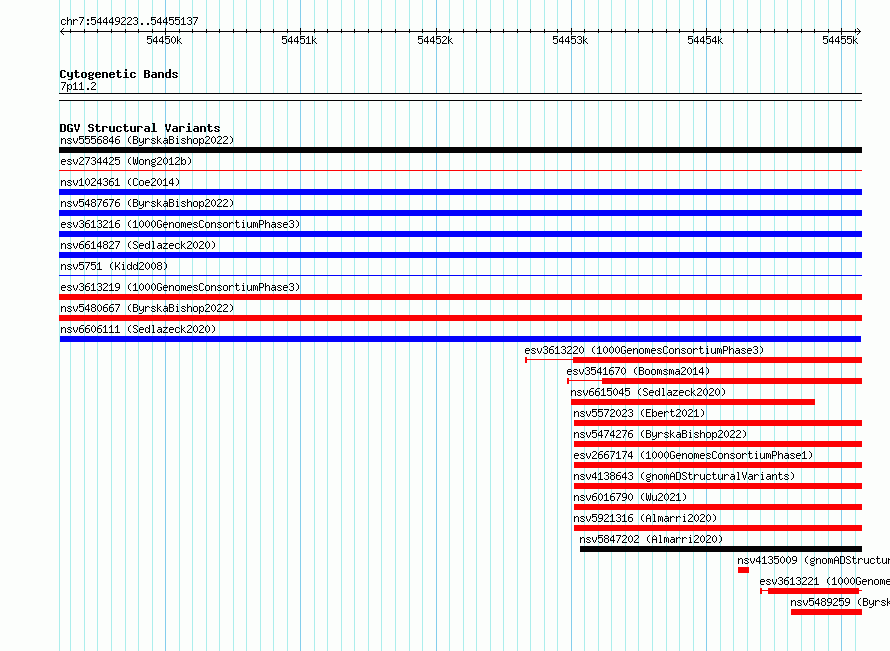Open the nsv1024361 (Coe2014) label
Screen dimensions: 890x651
click(120, 182)
